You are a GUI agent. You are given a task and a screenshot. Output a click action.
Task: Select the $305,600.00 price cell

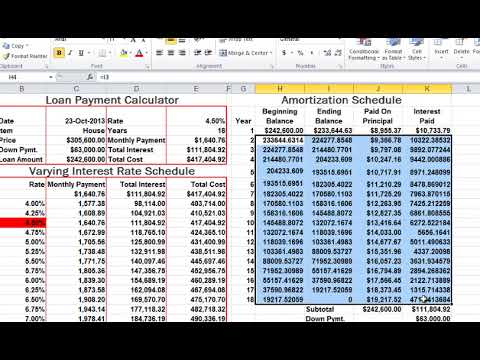pos(76,140)
